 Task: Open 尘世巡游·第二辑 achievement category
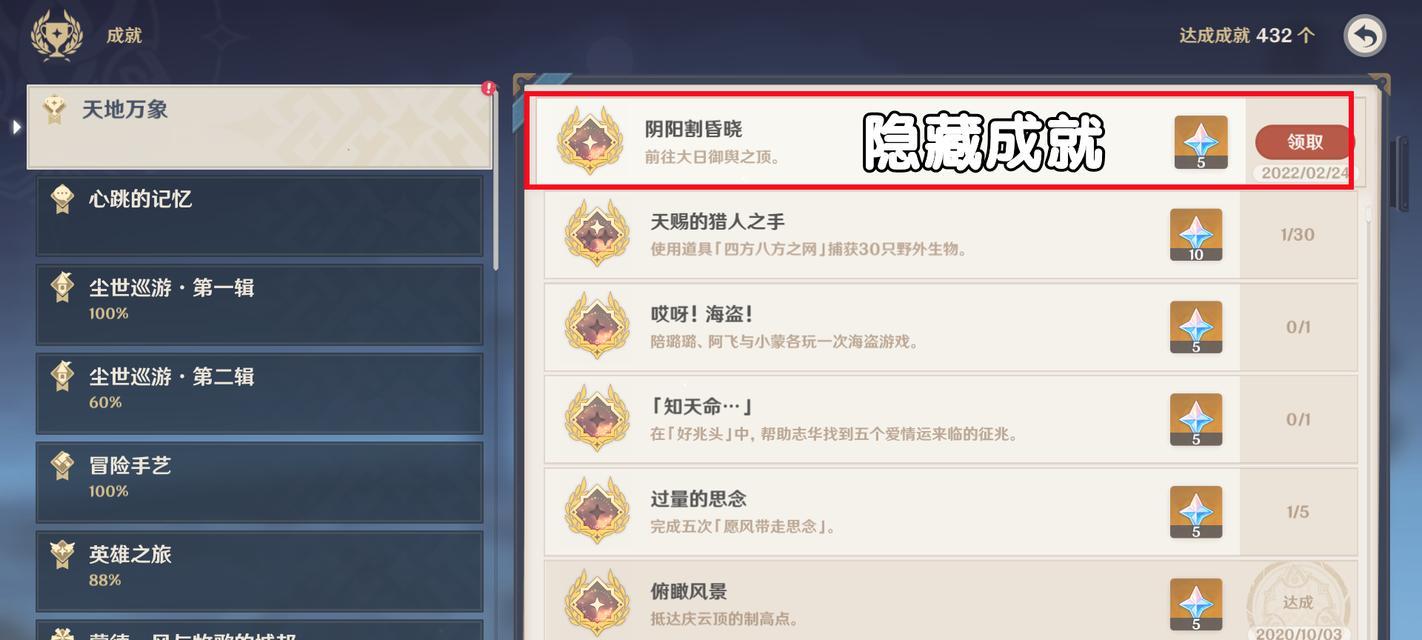(259, 393)
